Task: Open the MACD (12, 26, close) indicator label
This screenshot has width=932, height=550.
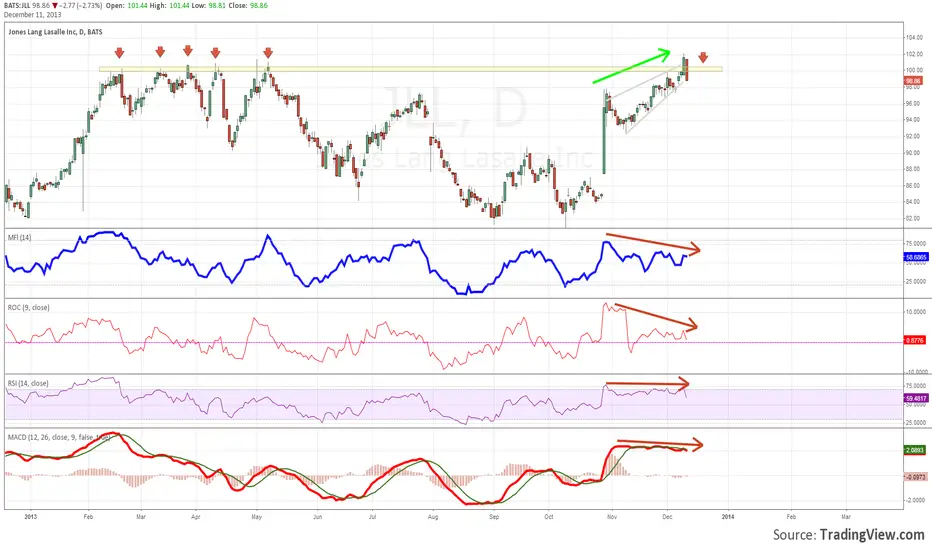Action: pyautogui.click(x=58, y=437)
